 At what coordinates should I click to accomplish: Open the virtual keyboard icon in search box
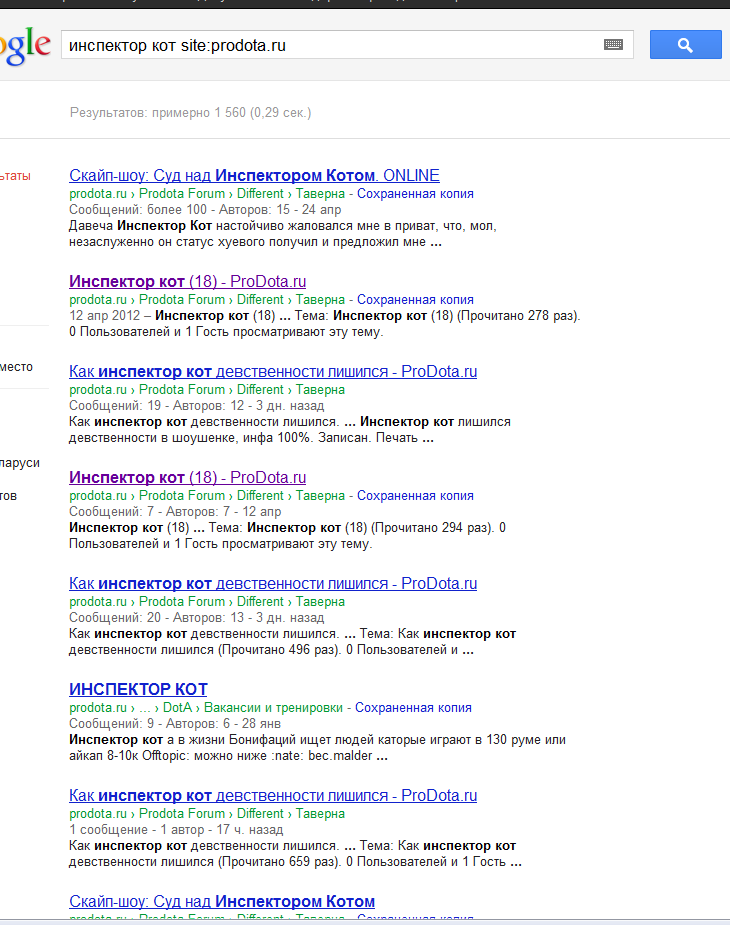tap(613, 45)
